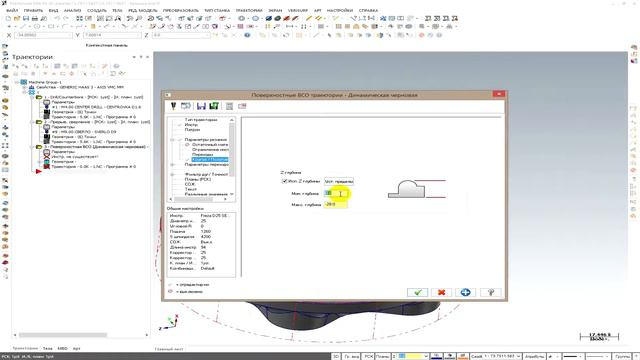Open 'Параметры' under operation 3
The image size is (640, 360).
tap(63, 151)
